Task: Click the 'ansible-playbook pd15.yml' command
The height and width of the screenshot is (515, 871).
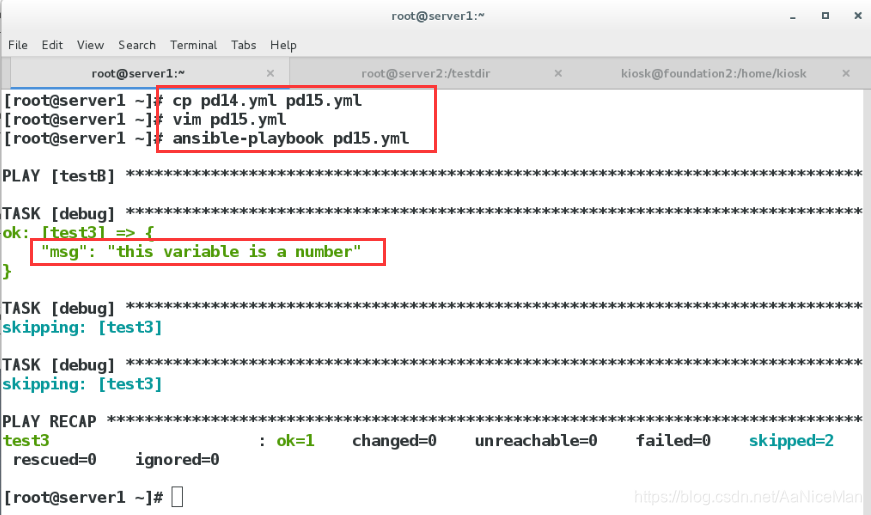Action: tap(291, 139)
